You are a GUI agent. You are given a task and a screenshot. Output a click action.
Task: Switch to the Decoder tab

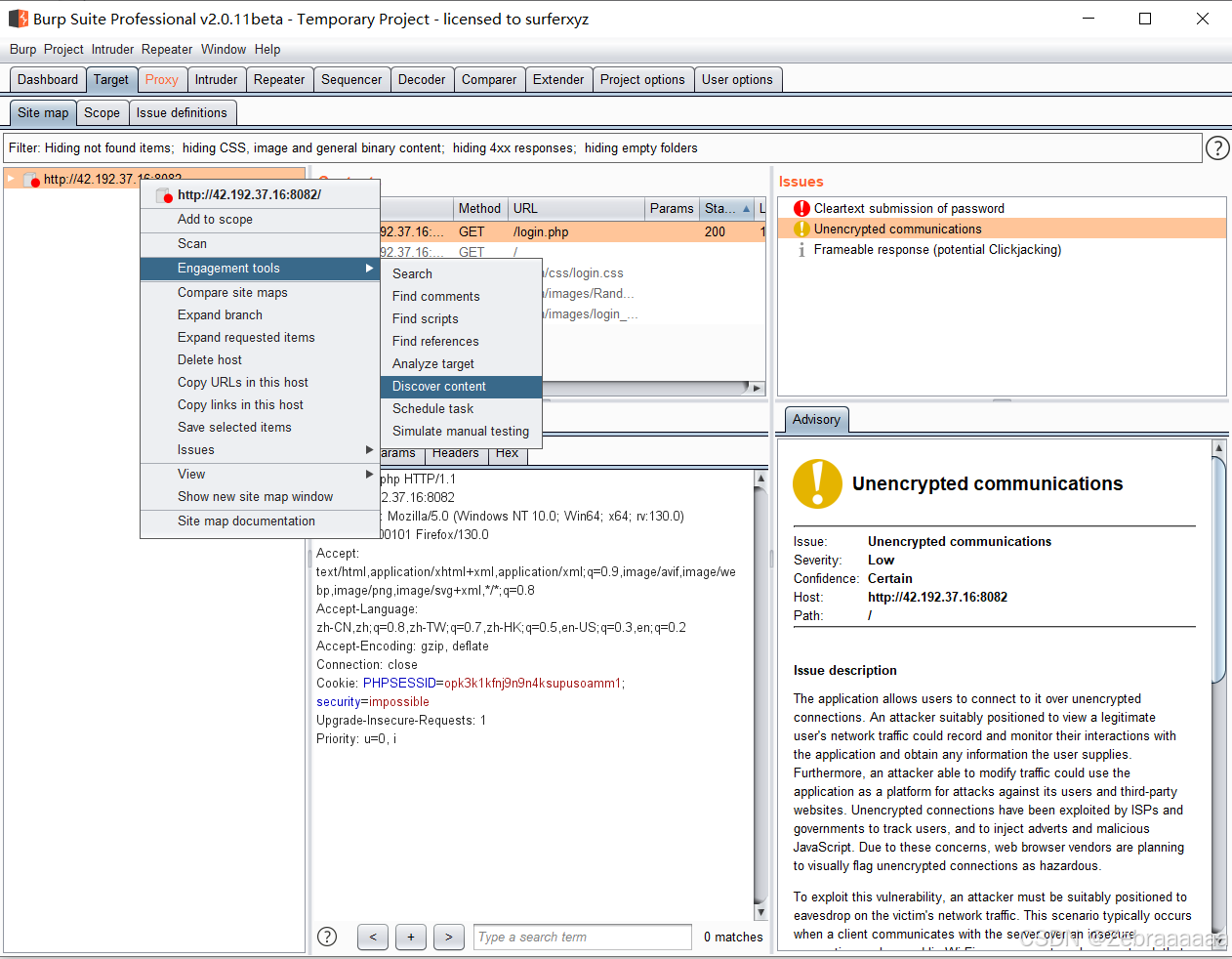(422, 80)
